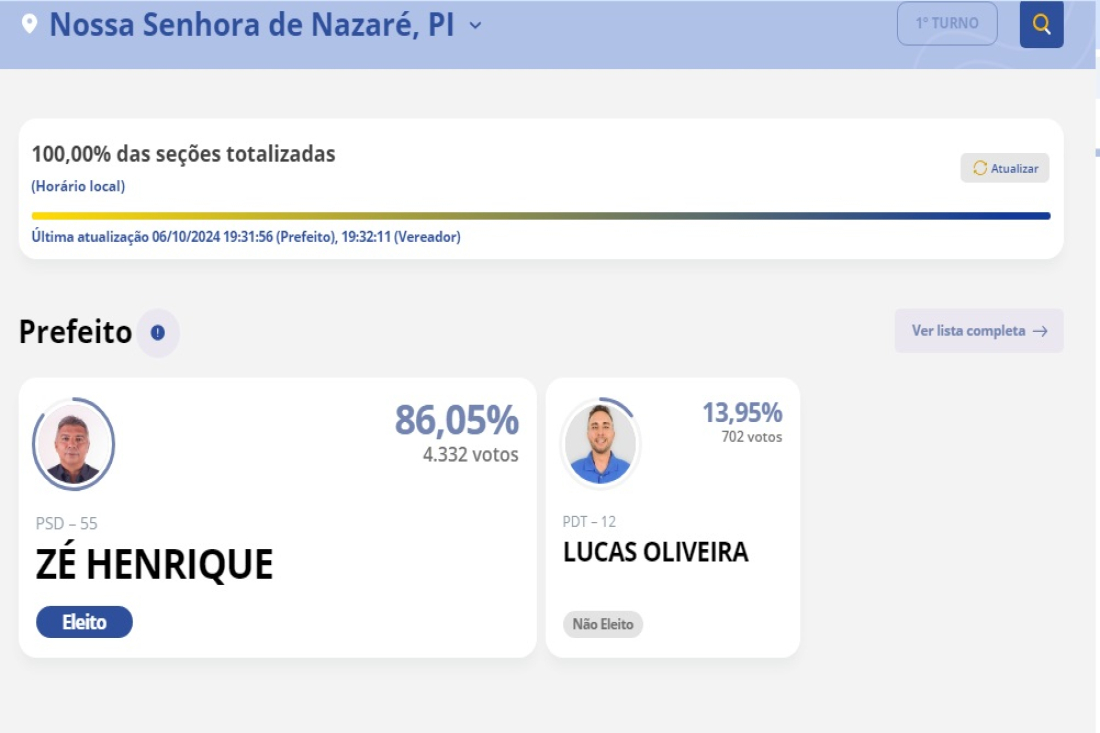Screen dimensions: 1100x733
Task: Click the arrow icon in Ver lista completa
Action: pyautogui.click(x=1040, y=331)
